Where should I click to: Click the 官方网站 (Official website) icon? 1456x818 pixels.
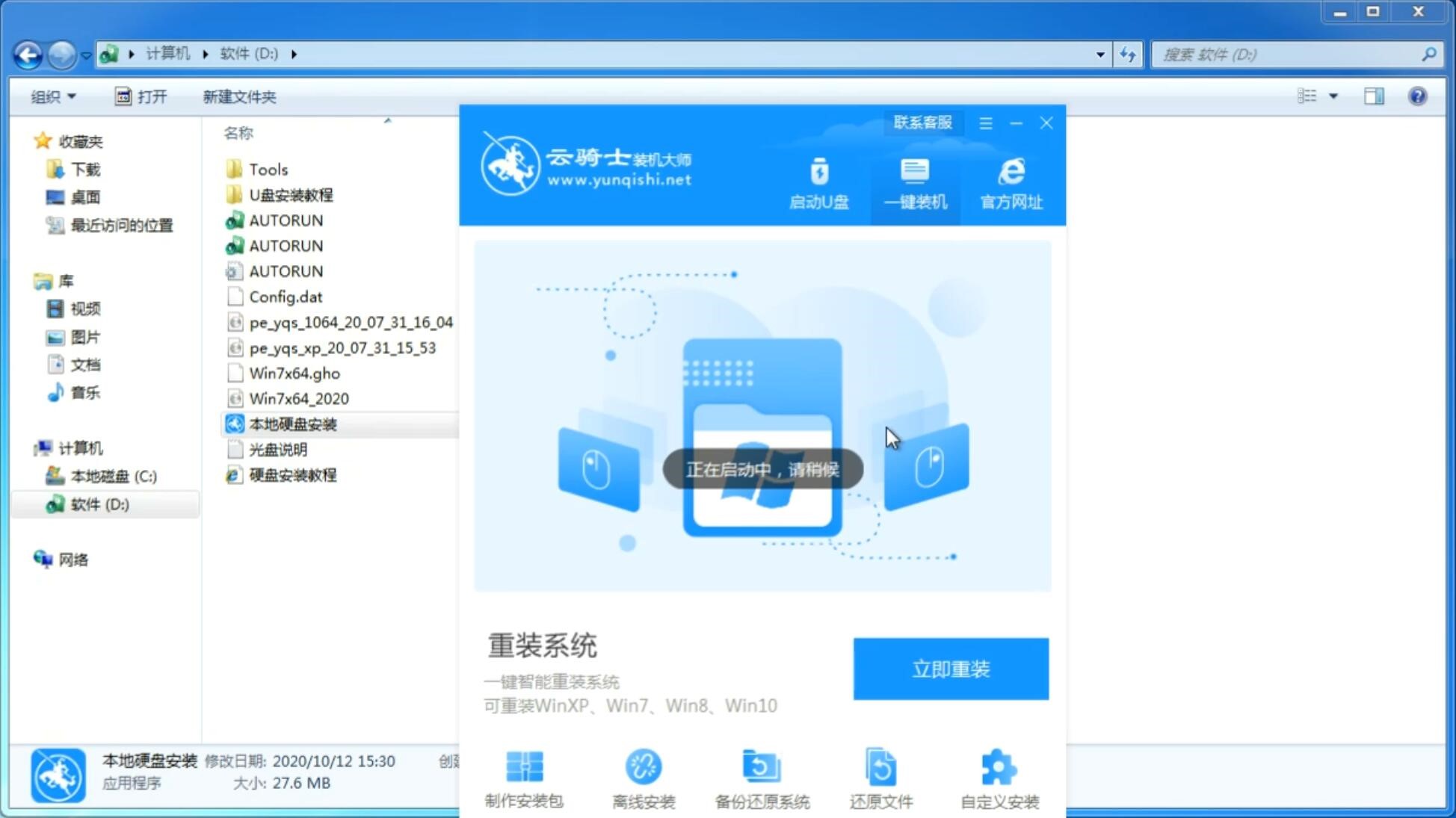[1010, 182]
